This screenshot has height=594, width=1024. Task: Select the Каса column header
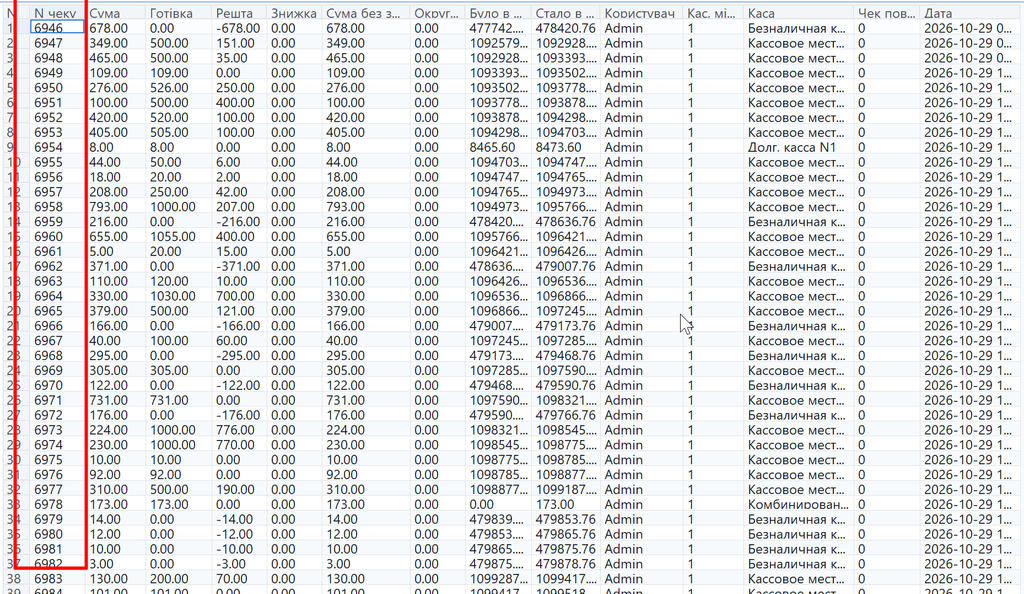click(798, 13)
